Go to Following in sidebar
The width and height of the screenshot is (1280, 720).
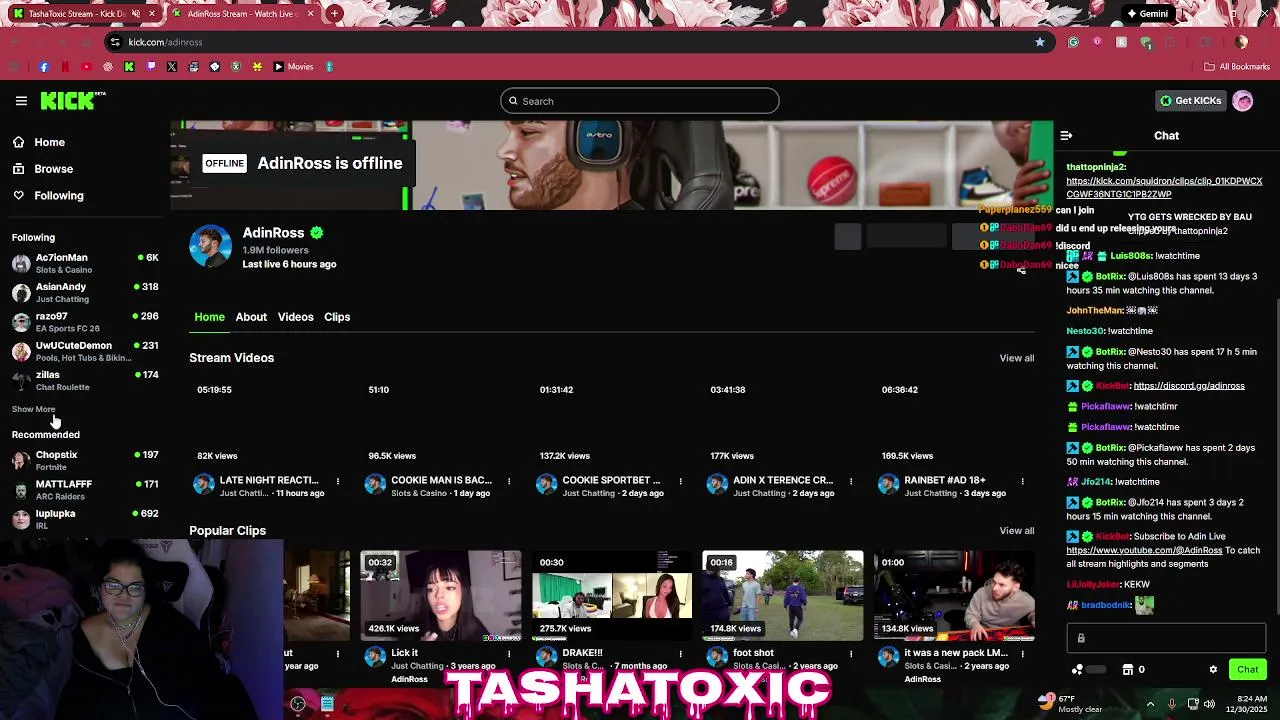48,196
